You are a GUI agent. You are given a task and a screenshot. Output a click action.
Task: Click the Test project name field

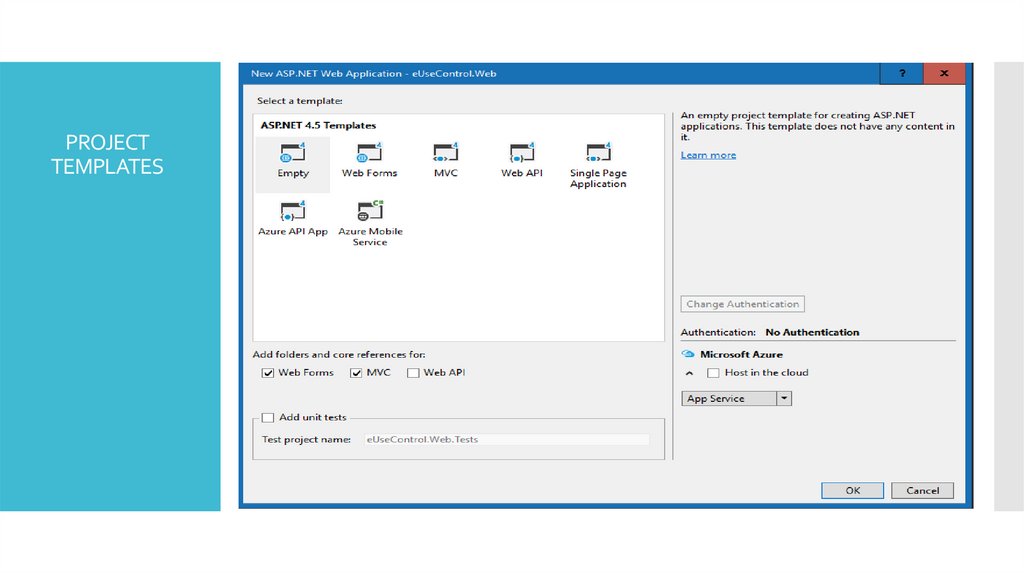click(506, 439)
